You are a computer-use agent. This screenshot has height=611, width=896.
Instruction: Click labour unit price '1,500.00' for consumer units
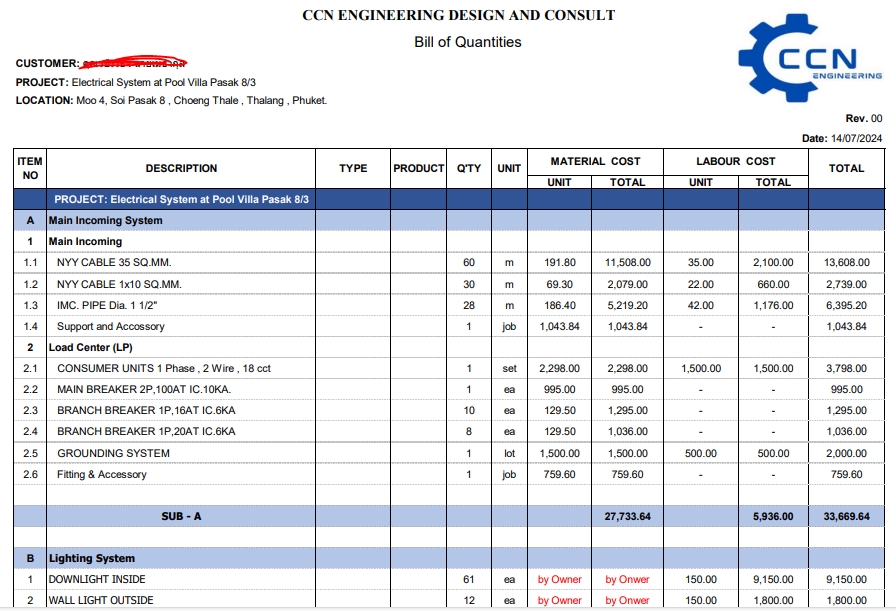[x=701, y=369]
